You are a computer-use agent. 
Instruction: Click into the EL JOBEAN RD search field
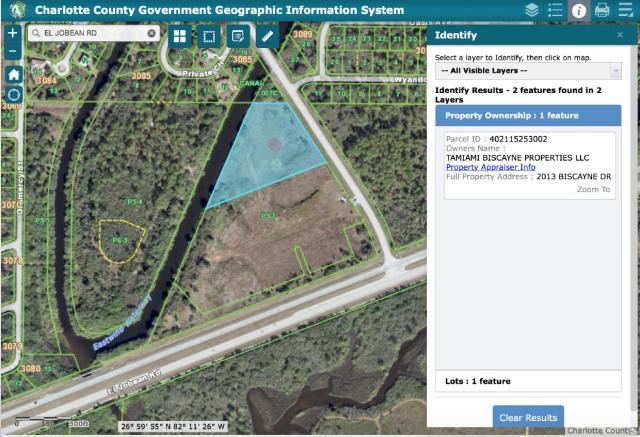[93, 33]
